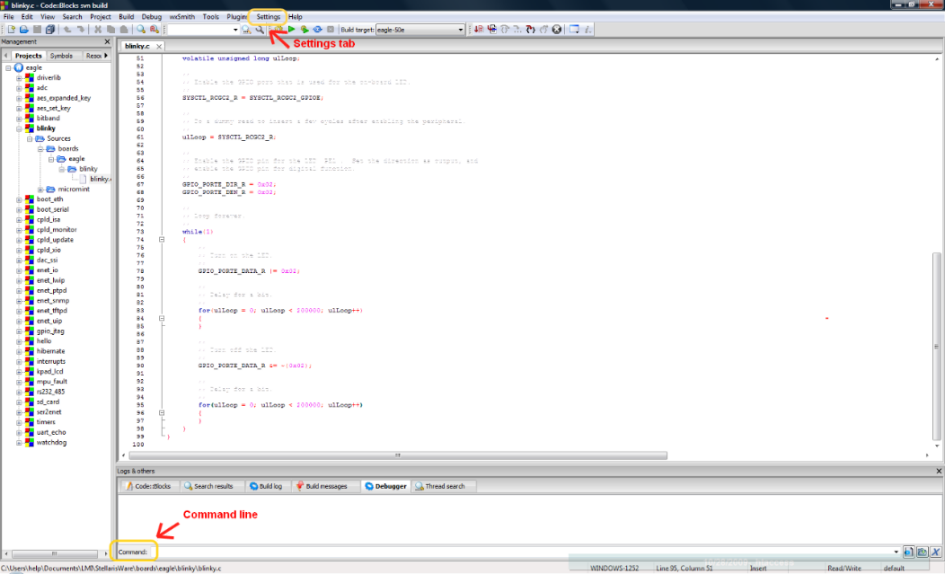Click the Open file toolbar icon
Viewport: 945px width, 574px height.
click(22, 30)
